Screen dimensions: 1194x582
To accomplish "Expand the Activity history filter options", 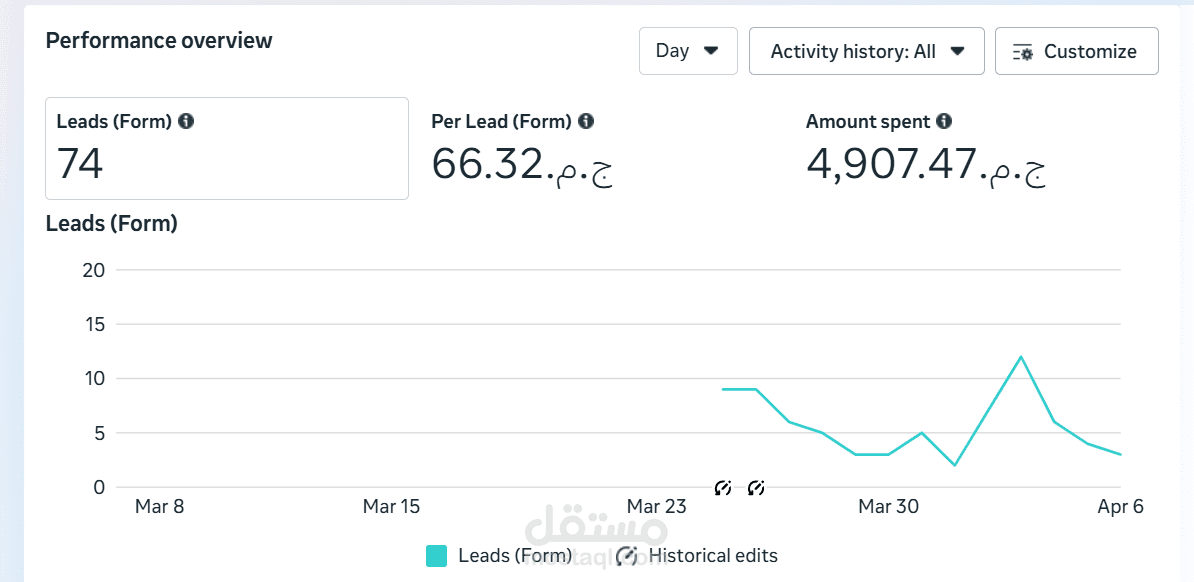I will pyautogui.click(x=958, y=51).
